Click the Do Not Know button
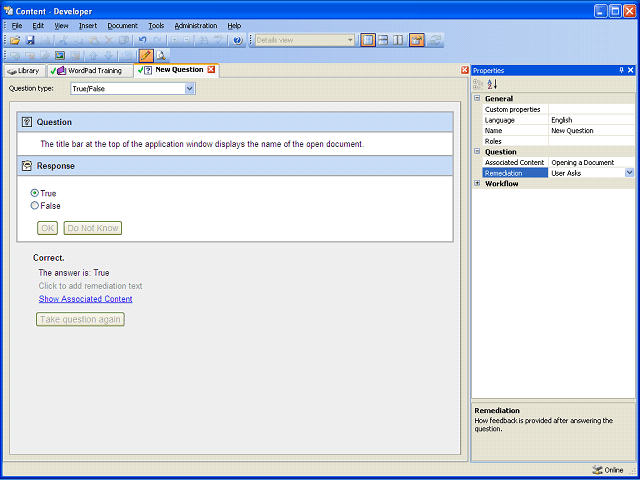This screenshot has height=480, width=640. (93, 228)
